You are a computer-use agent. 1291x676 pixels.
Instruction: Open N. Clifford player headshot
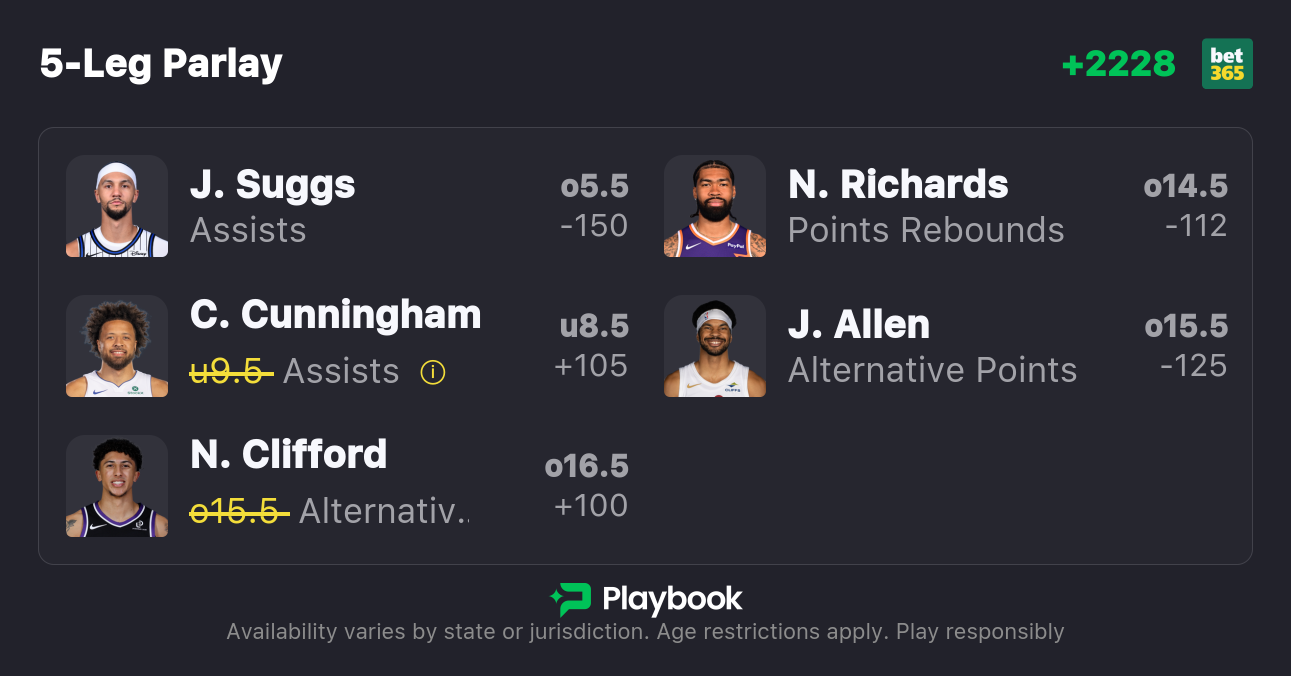click(x=117, y=486)
